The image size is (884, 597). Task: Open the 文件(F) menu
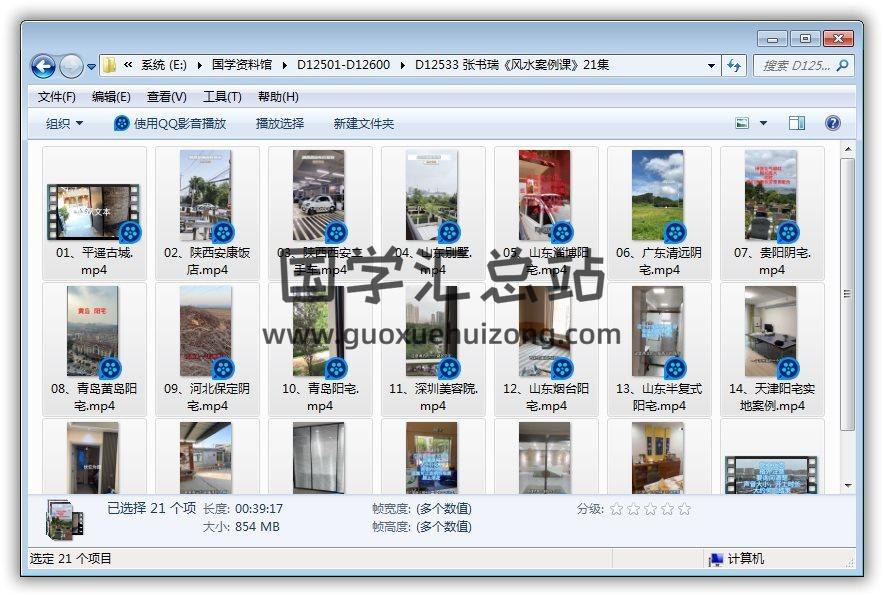(57, 97)
